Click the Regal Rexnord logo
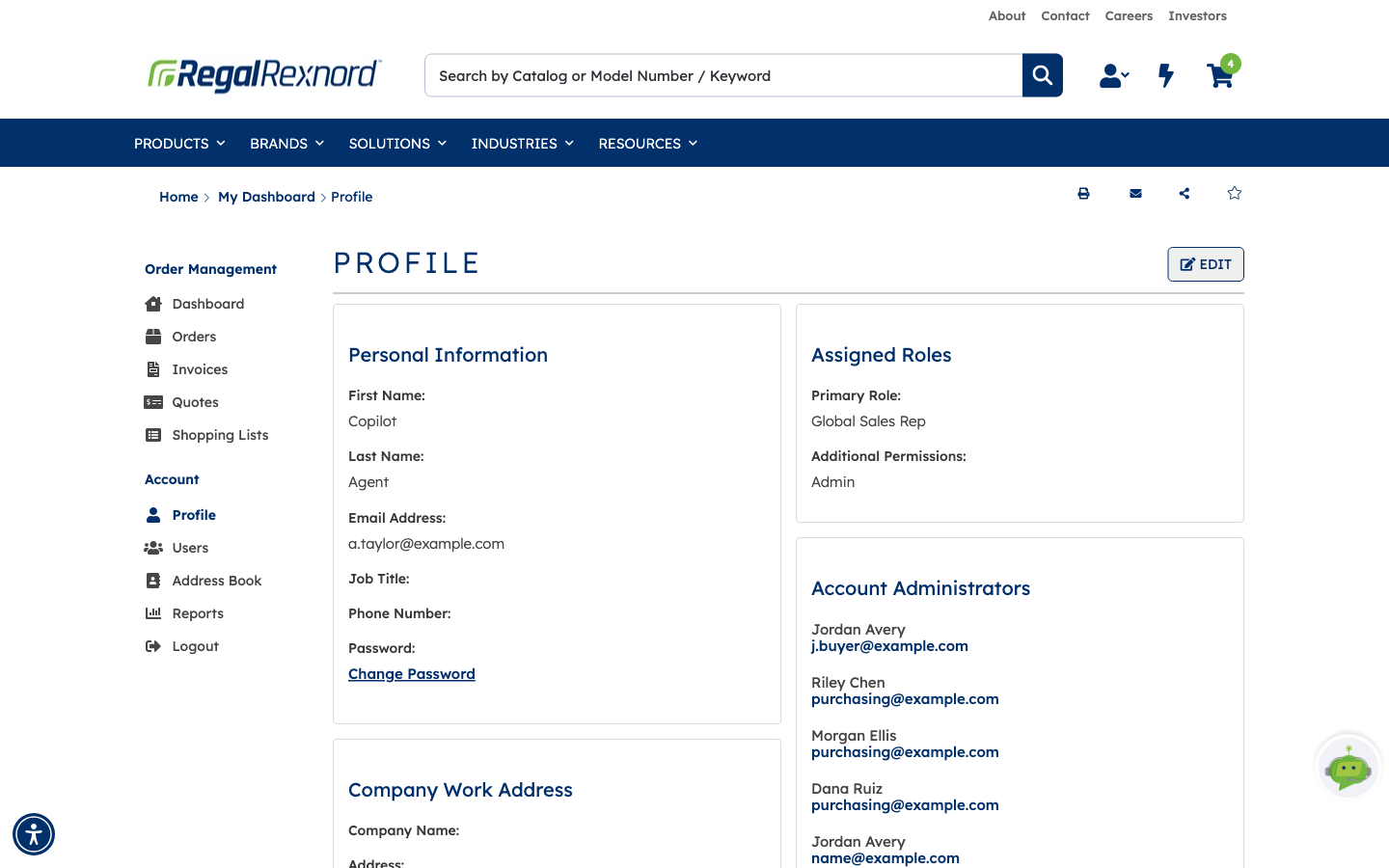 264,74
